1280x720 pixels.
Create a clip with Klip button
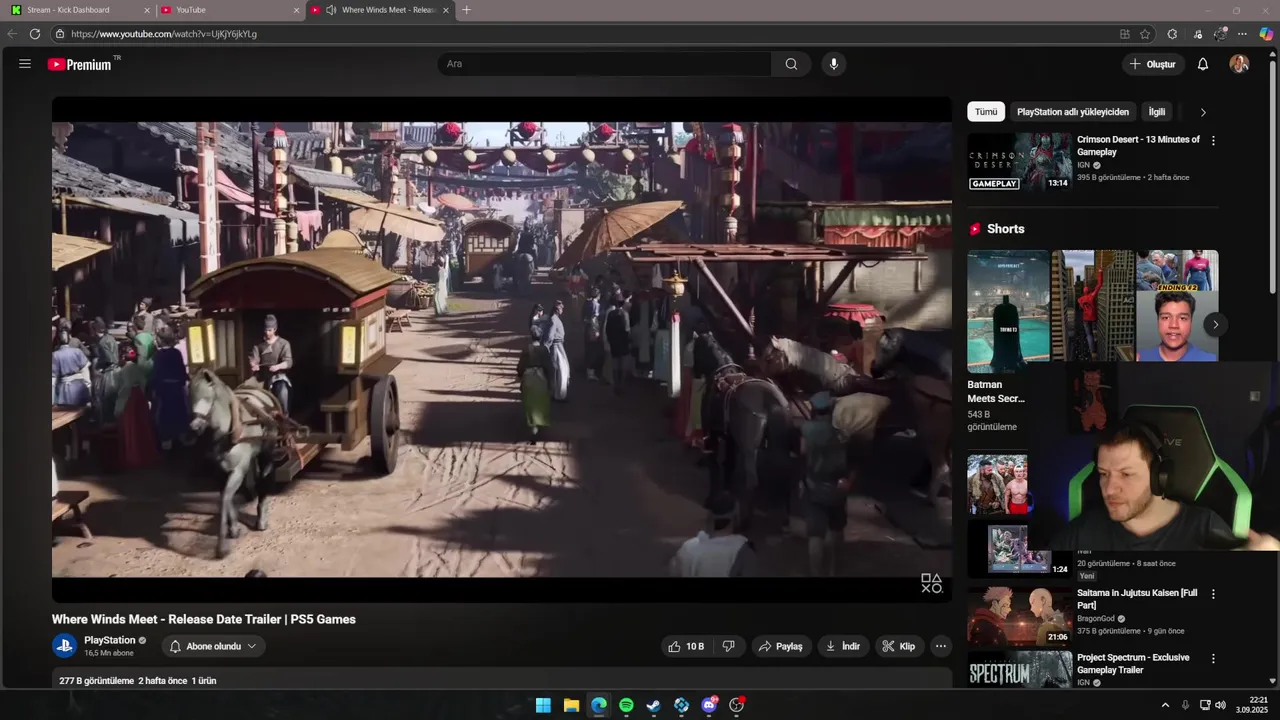898,646
